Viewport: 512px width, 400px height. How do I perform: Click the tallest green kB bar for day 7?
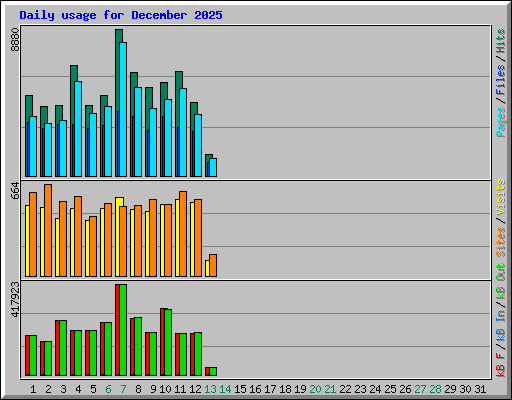(123, 330)
